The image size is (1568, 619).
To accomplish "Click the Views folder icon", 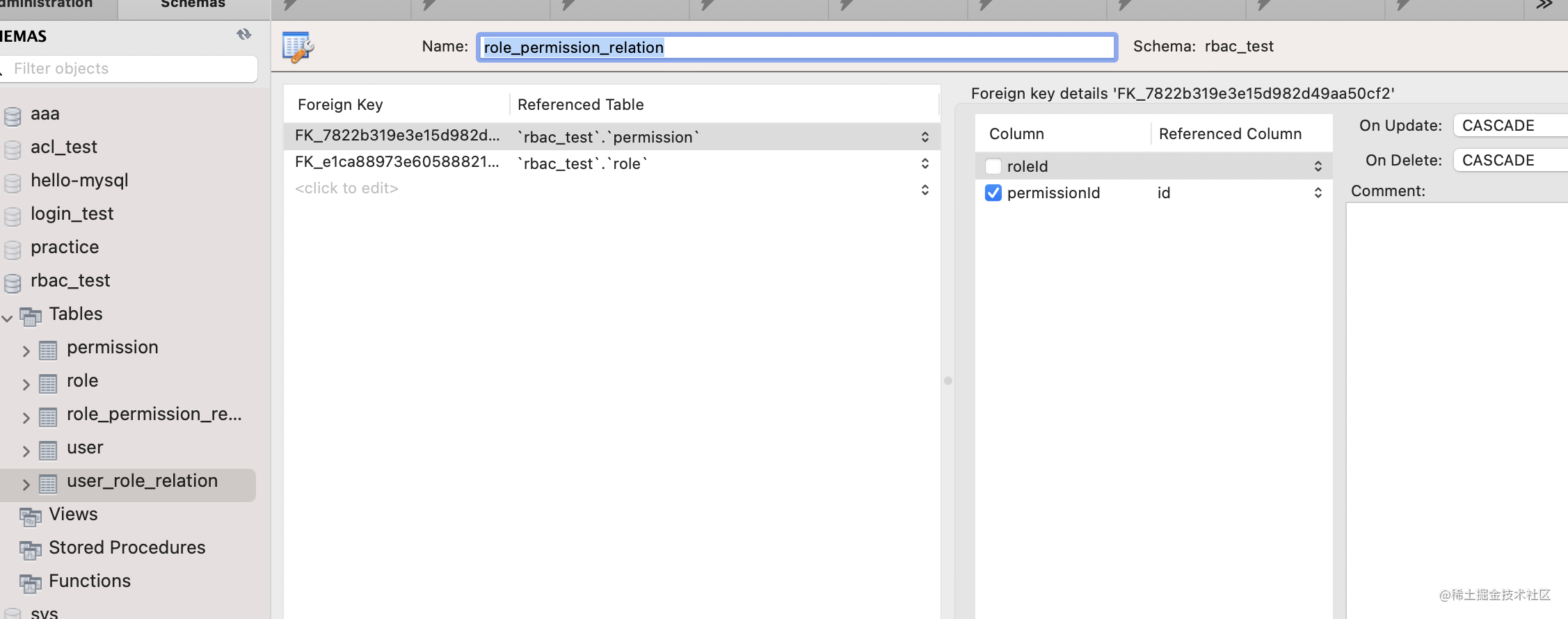I will 31,516.
